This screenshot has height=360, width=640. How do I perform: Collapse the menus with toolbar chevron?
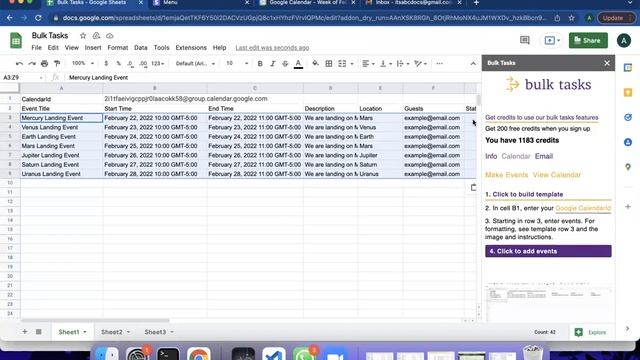point(473,64)
